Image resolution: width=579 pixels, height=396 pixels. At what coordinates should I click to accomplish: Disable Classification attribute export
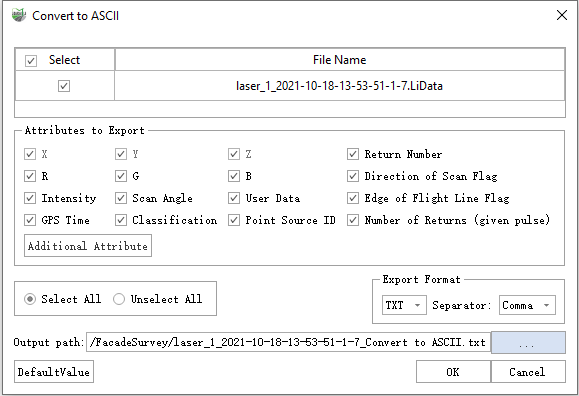pyautogui.click(x=121, y=221)
